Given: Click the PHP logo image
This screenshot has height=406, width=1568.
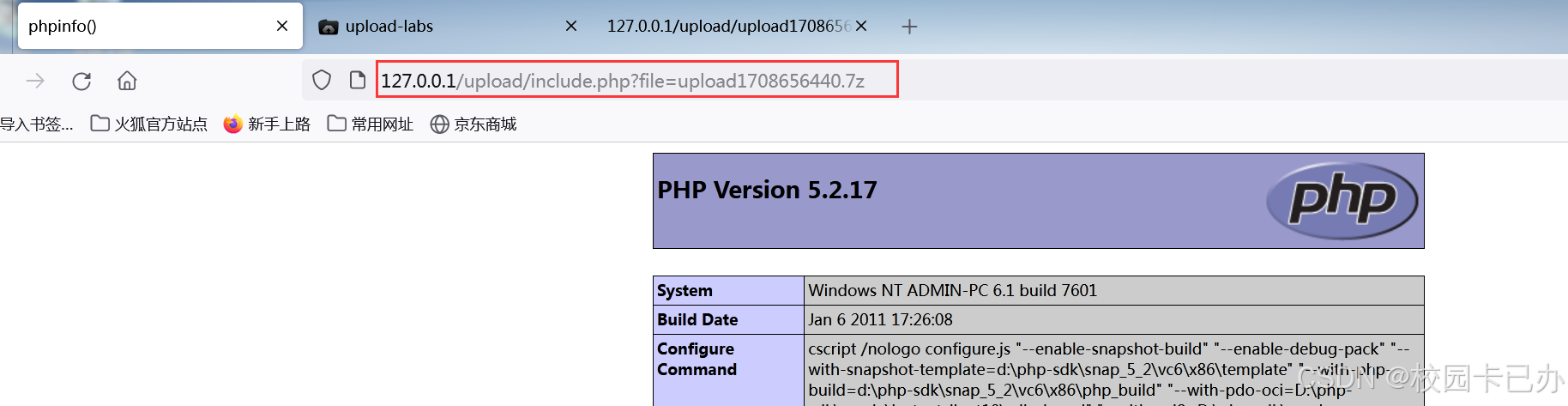Looking at the screenshot, I should point(1342,201).
